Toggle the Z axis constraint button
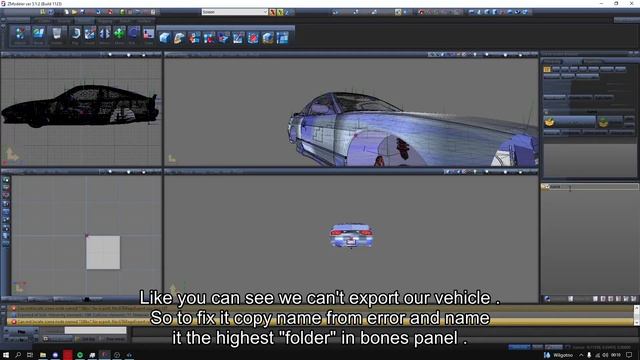The width and height of the screenshot is (640, 360). [287, 12]
